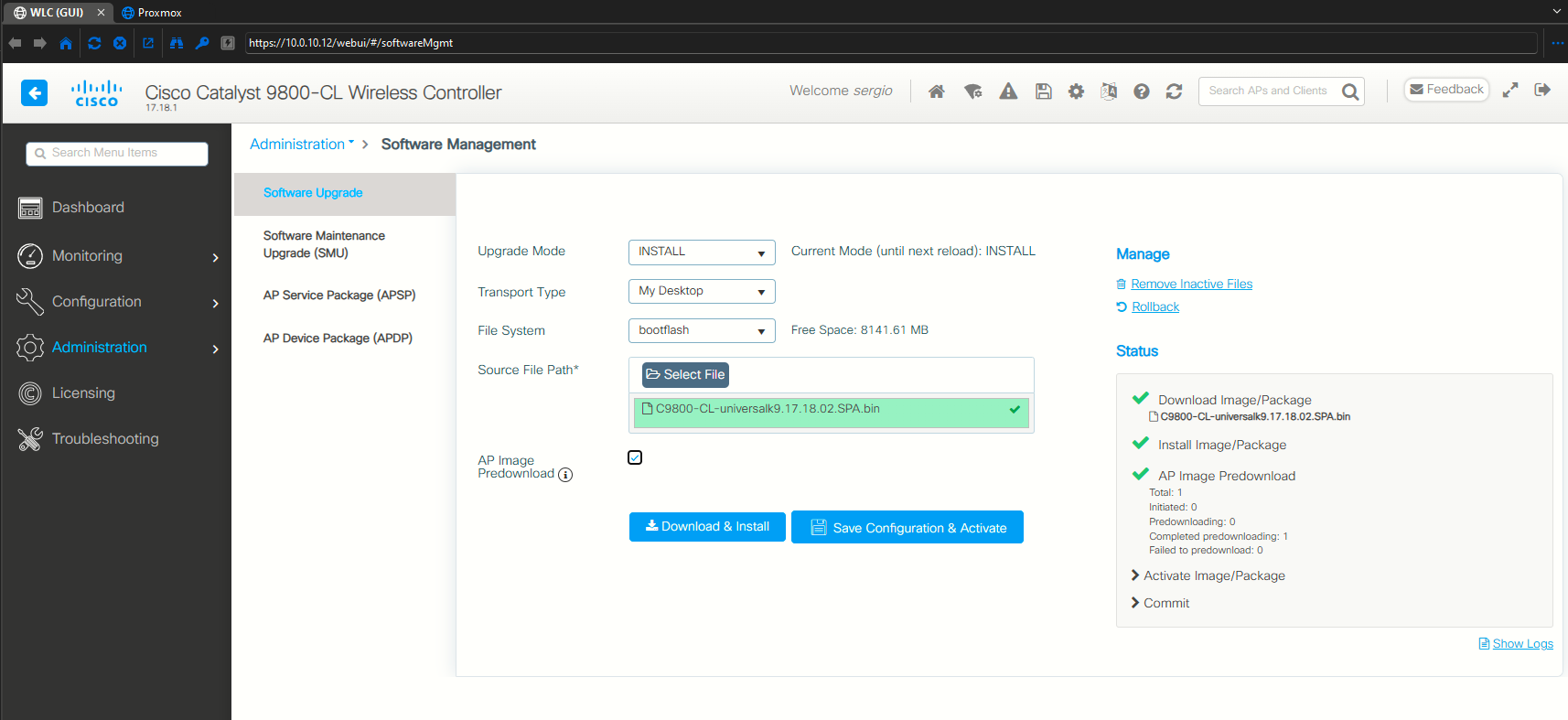Open controller home from header house icon

click(x=937, y=91)
